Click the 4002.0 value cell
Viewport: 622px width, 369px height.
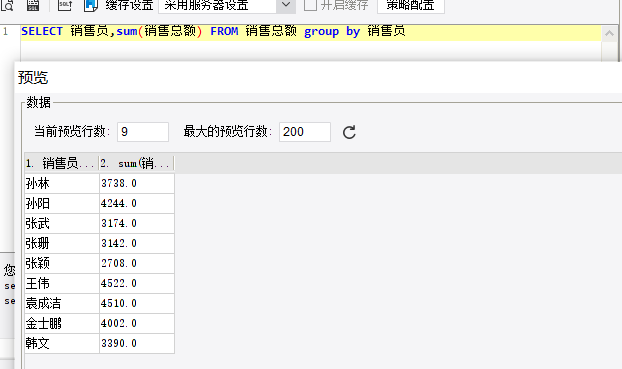click(x=137, y=323)
